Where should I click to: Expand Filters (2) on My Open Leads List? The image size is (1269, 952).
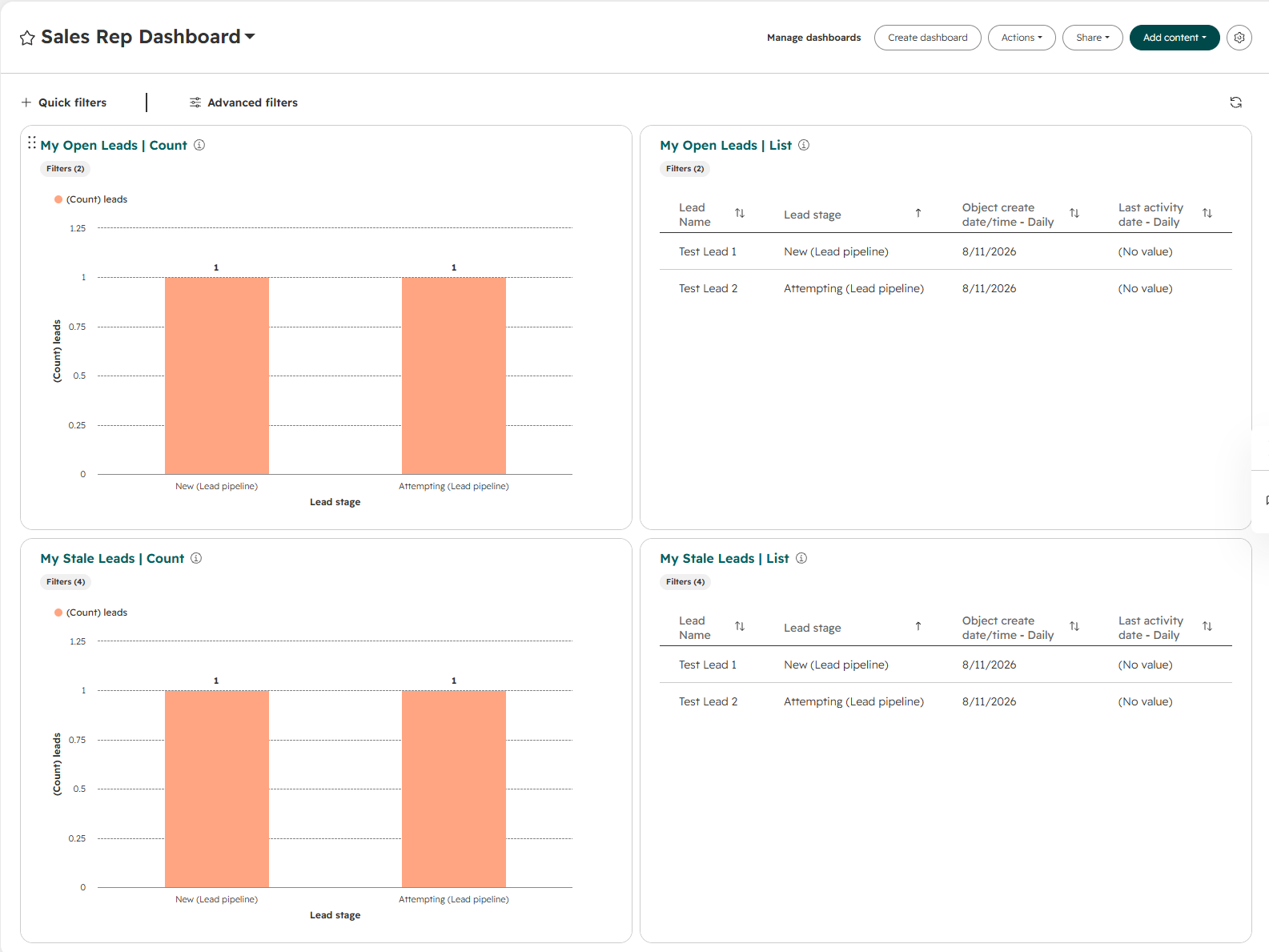[x=685, y=169]
